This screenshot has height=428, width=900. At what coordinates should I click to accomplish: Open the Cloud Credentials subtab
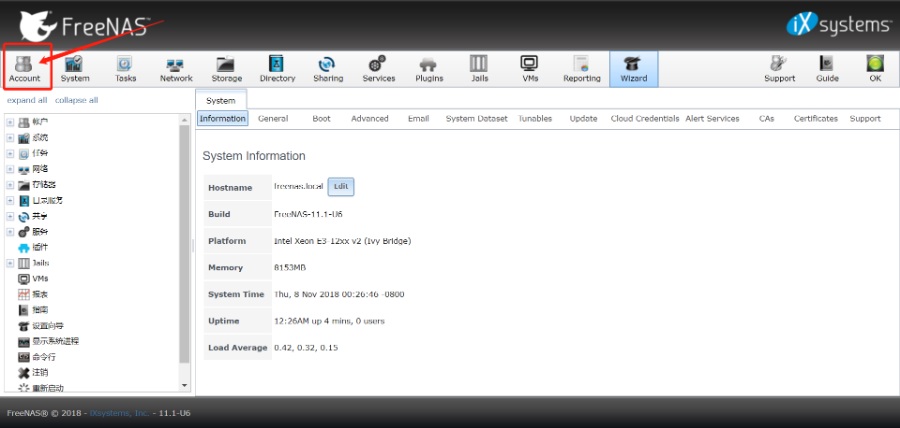645,118
